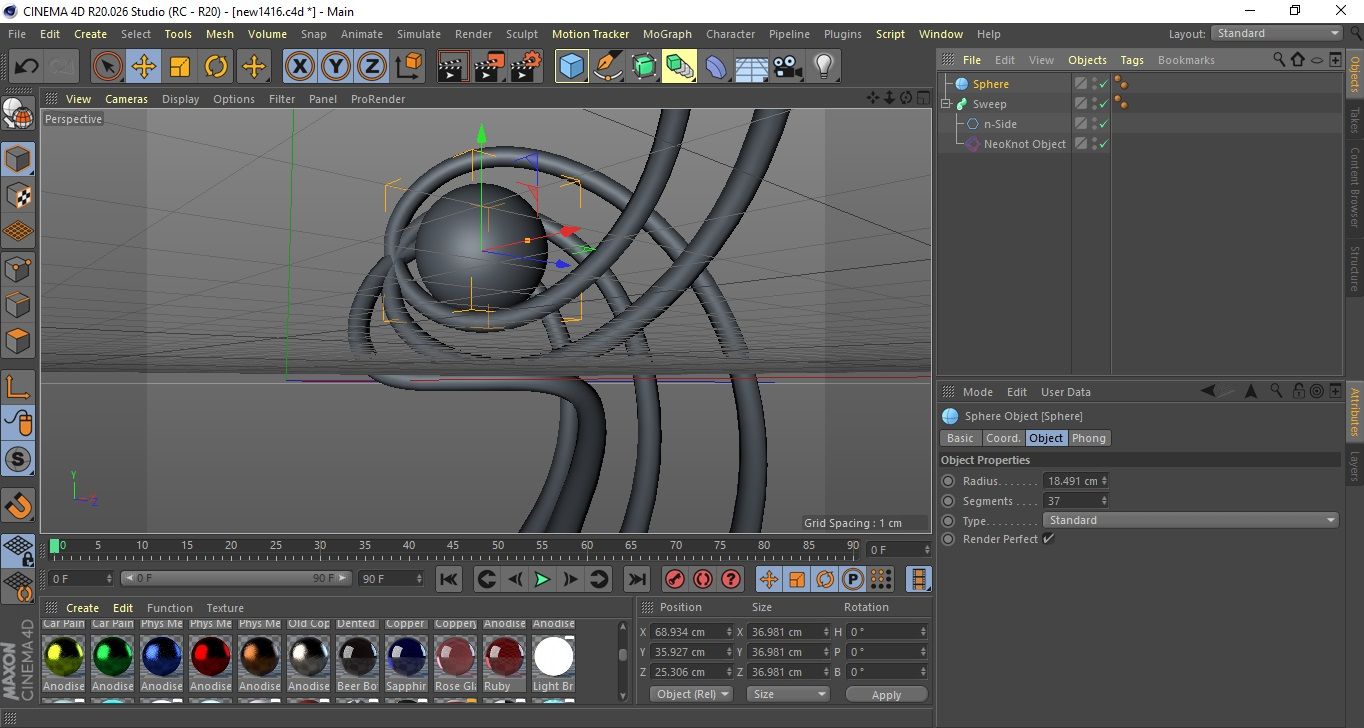Click the Undo arrow icon
The image size is (1364, 728).
[27, 67]
